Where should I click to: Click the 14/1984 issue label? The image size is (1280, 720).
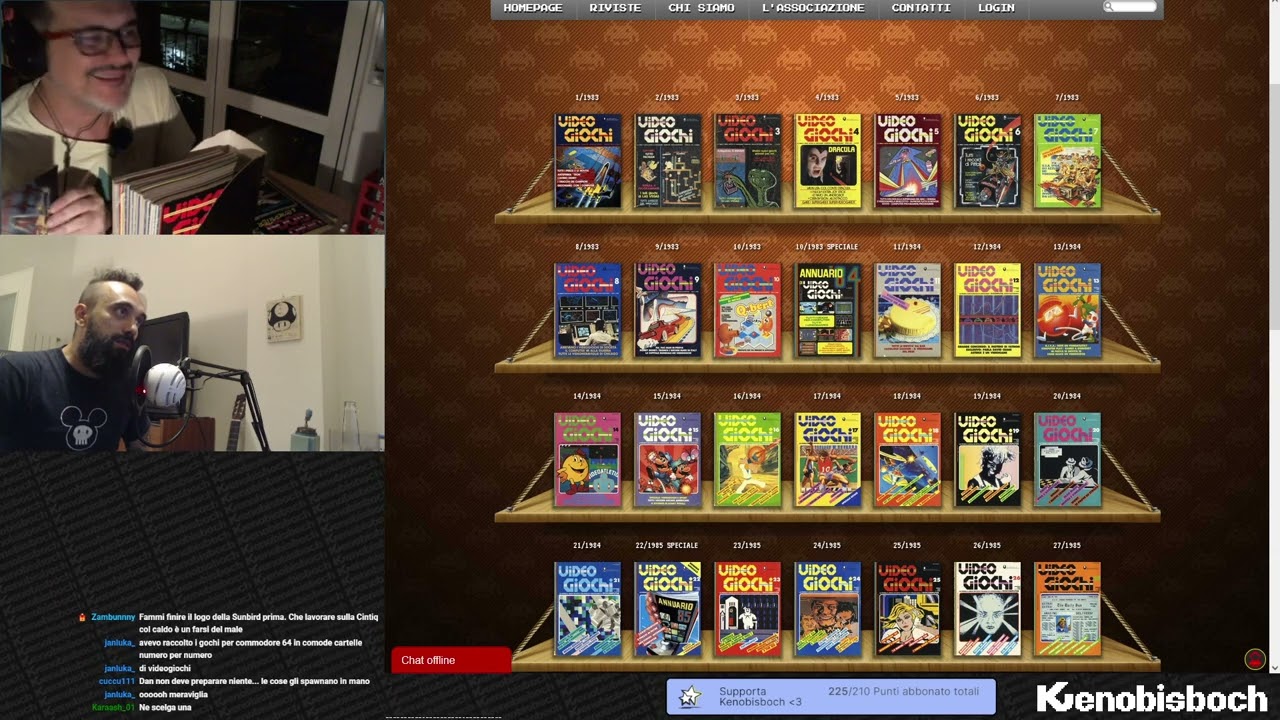(587, 397)
